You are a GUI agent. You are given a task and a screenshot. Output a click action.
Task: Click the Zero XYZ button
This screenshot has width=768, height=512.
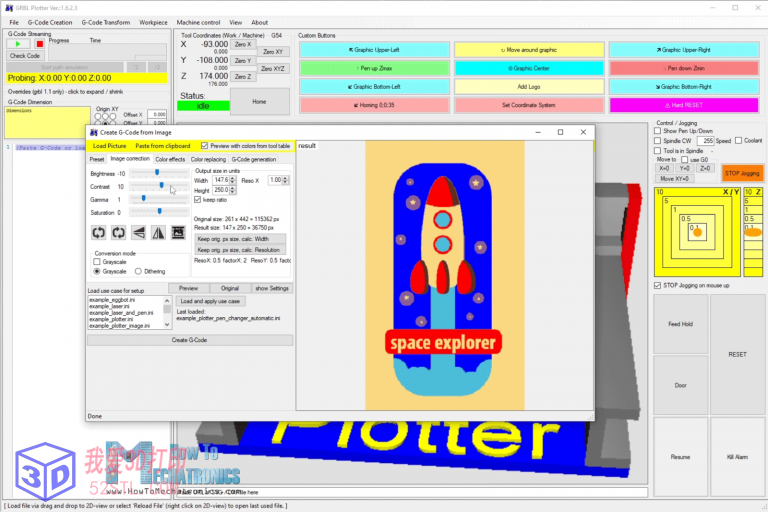click(x=273, y=69)
